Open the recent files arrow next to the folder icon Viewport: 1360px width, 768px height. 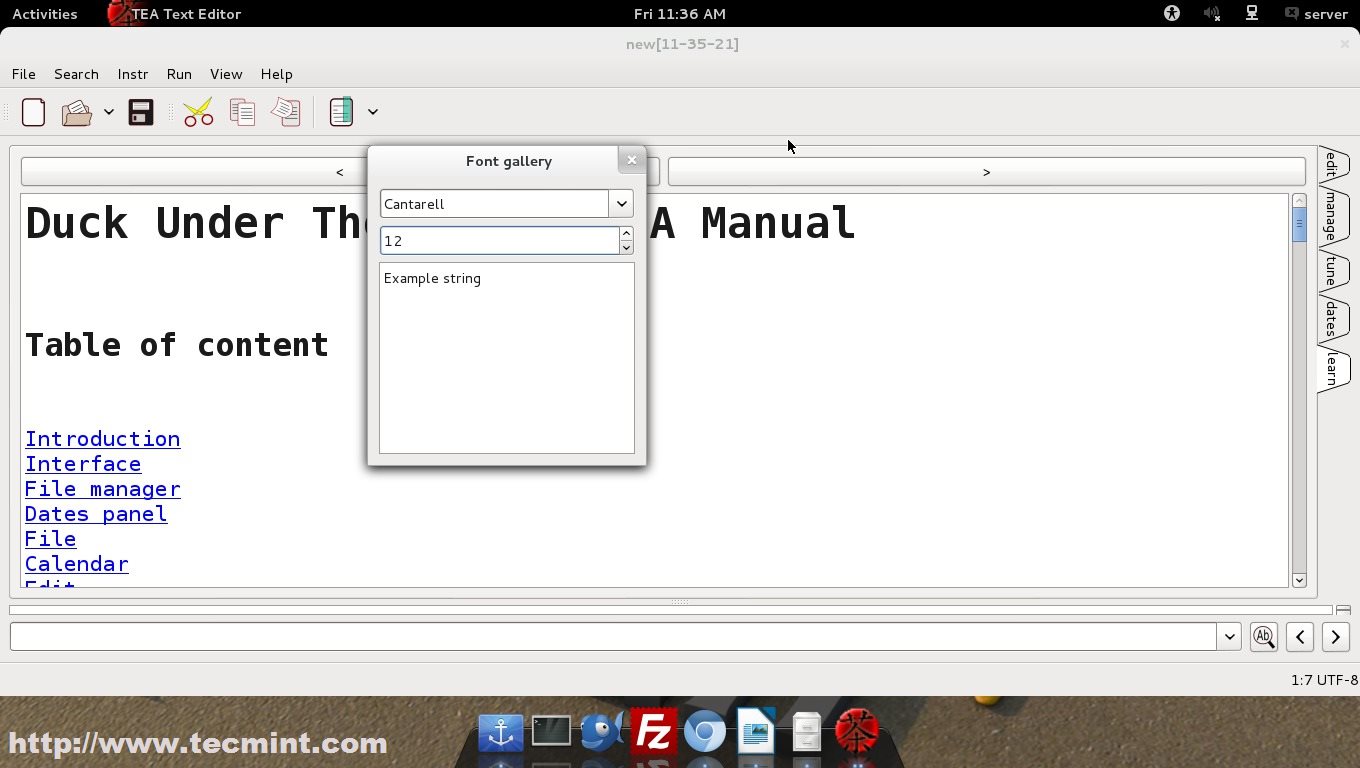109,112
